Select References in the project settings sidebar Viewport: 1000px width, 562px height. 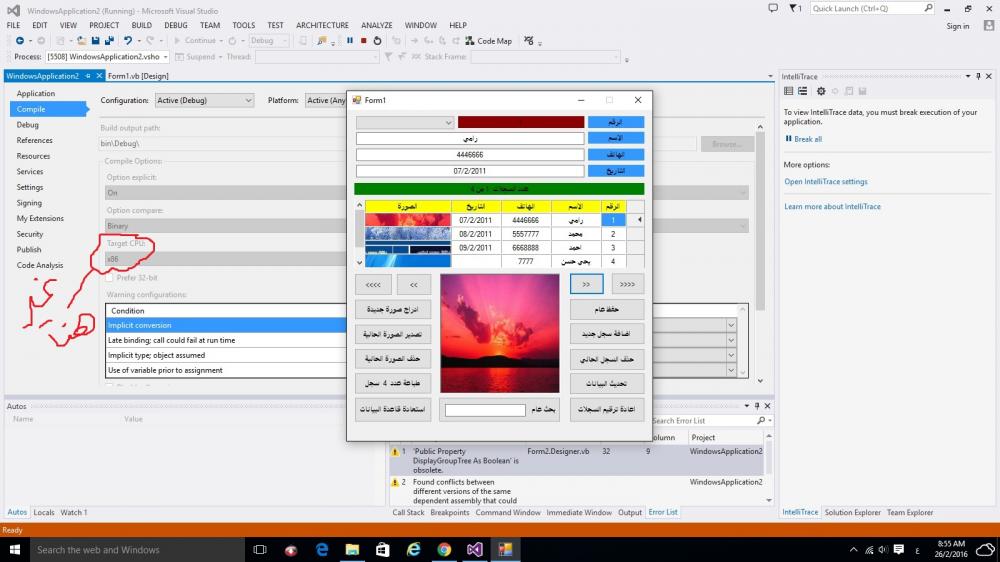pyautogui.click(x=34, y=140)
